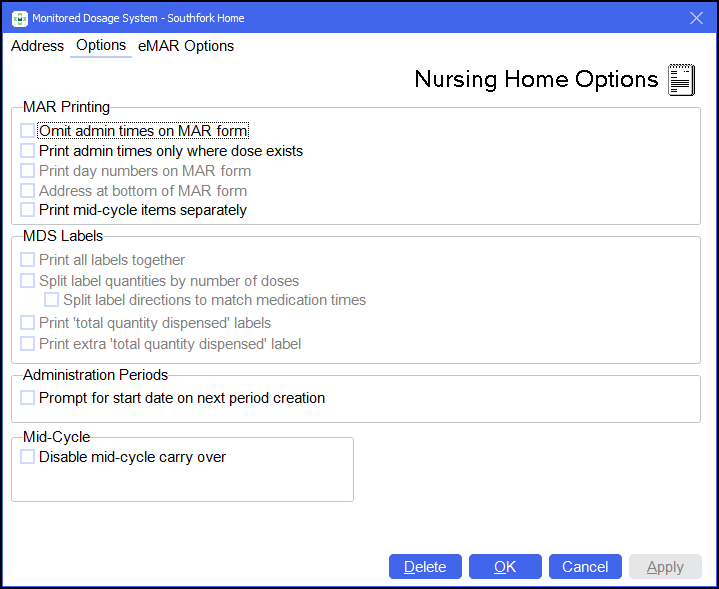719x589 pixels.
Task: Click the Nursing Home Options notepad icon
Action: pos(681,80)
